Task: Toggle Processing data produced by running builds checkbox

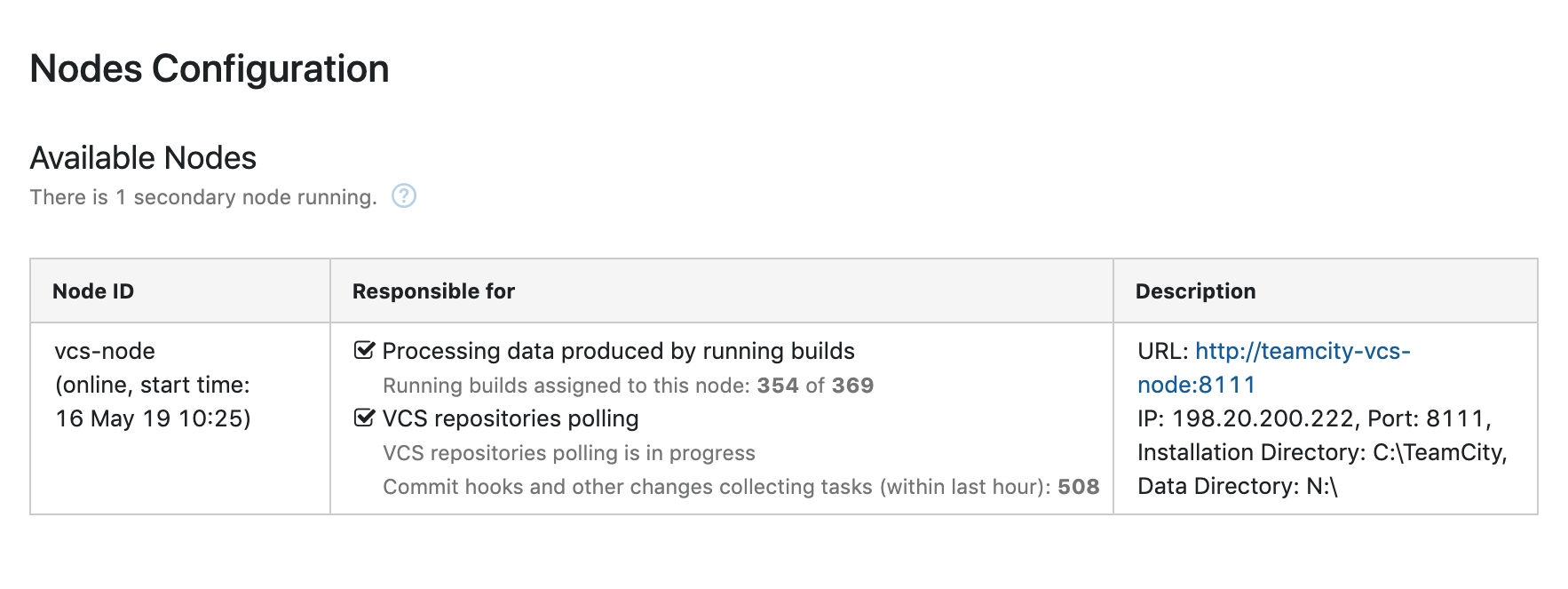Action: [364, 350]
